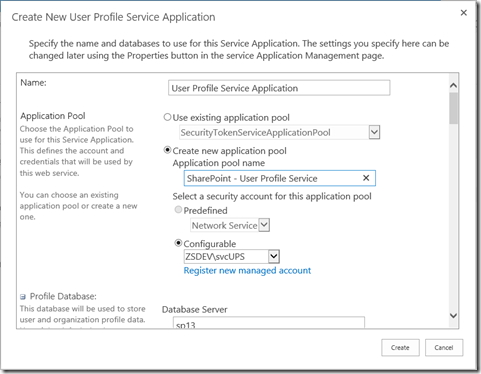Click the 'Application pool name' label
Screen dimensions: 481x374
[219, 163]
